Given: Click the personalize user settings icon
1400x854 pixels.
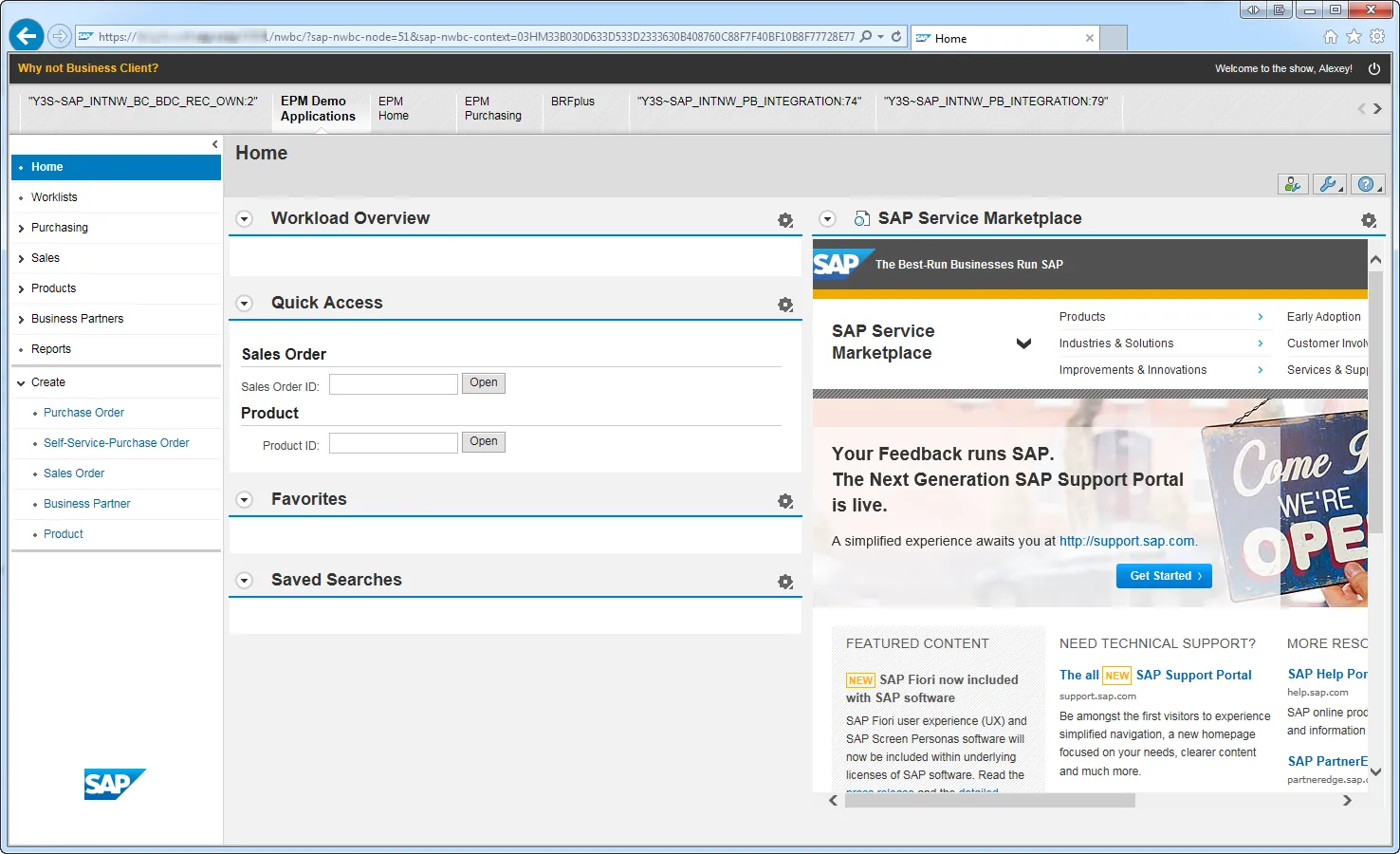Looking at the screenshot, I should 1292,185.
